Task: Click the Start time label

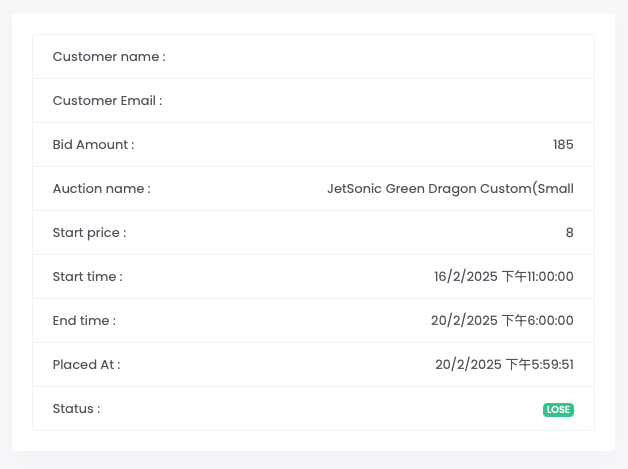Action: click(87, 277)
